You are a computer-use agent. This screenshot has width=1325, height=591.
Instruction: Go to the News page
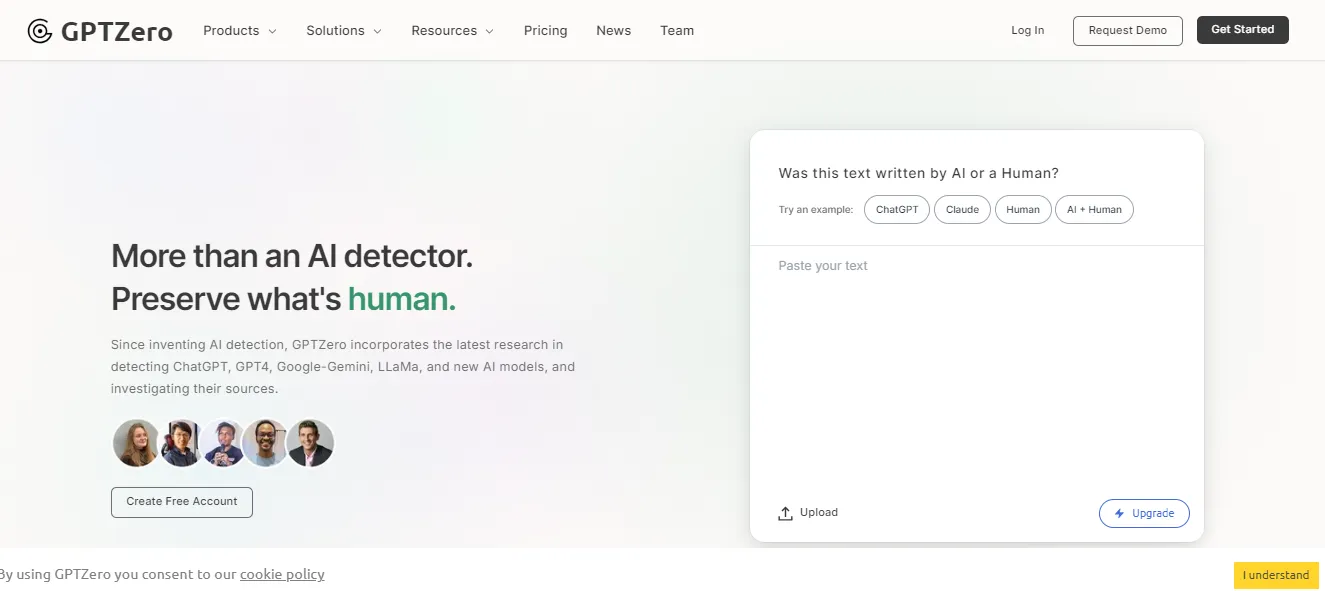click(x=613, y=31)
